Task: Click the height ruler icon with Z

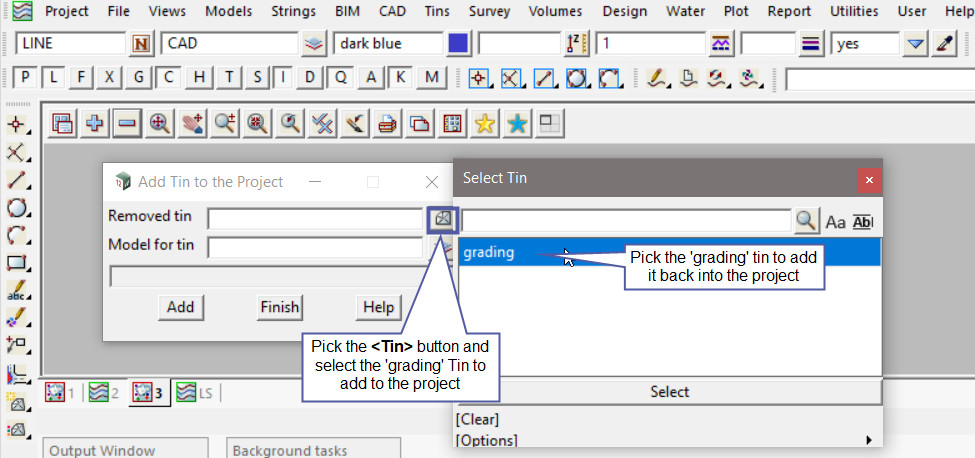Action: (x=576, y=44)
